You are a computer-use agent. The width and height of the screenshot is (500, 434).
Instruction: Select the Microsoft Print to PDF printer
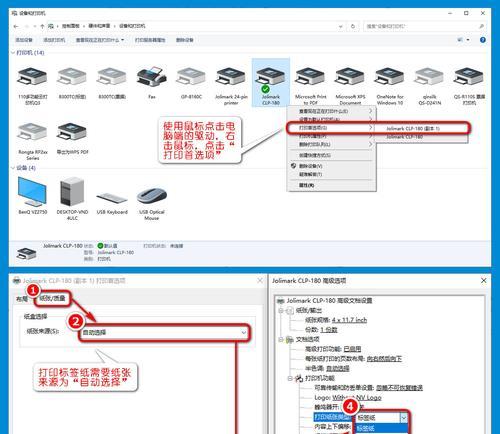coord(310,85)
